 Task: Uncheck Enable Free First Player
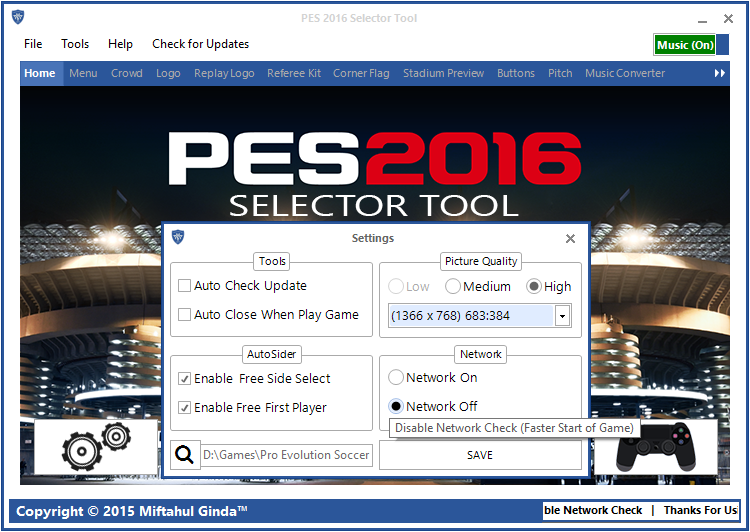click(184, 408)
